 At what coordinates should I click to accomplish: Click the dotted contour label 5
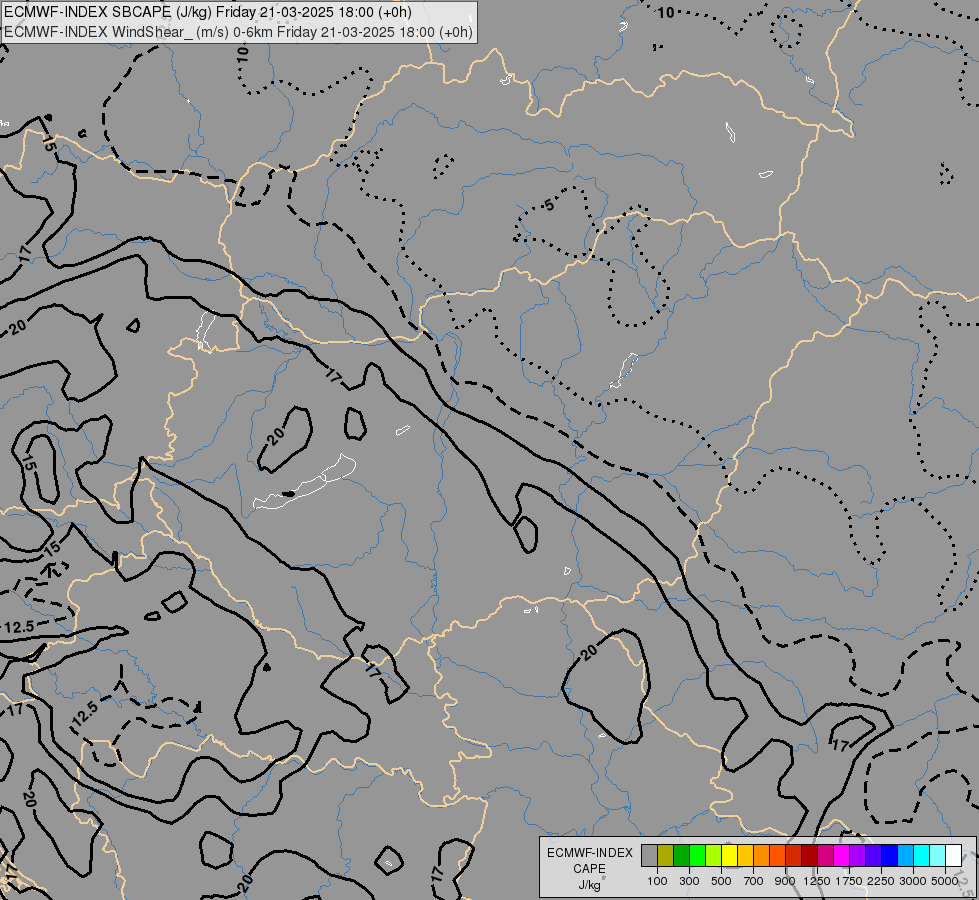pyautogui.click(x=549, y=205)
